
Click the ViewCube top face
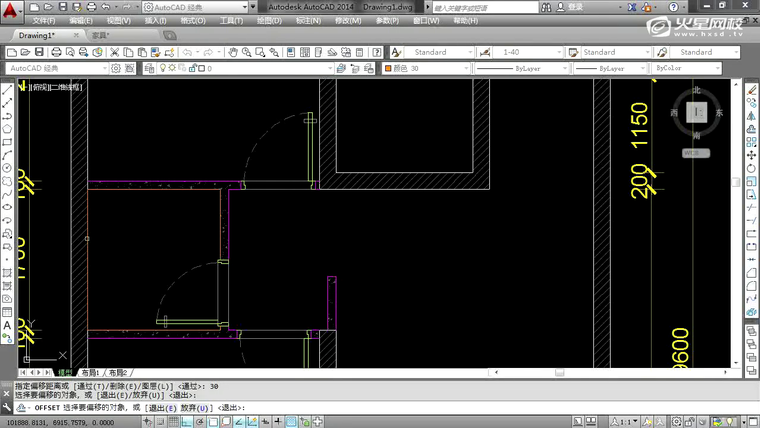point(699,113)
